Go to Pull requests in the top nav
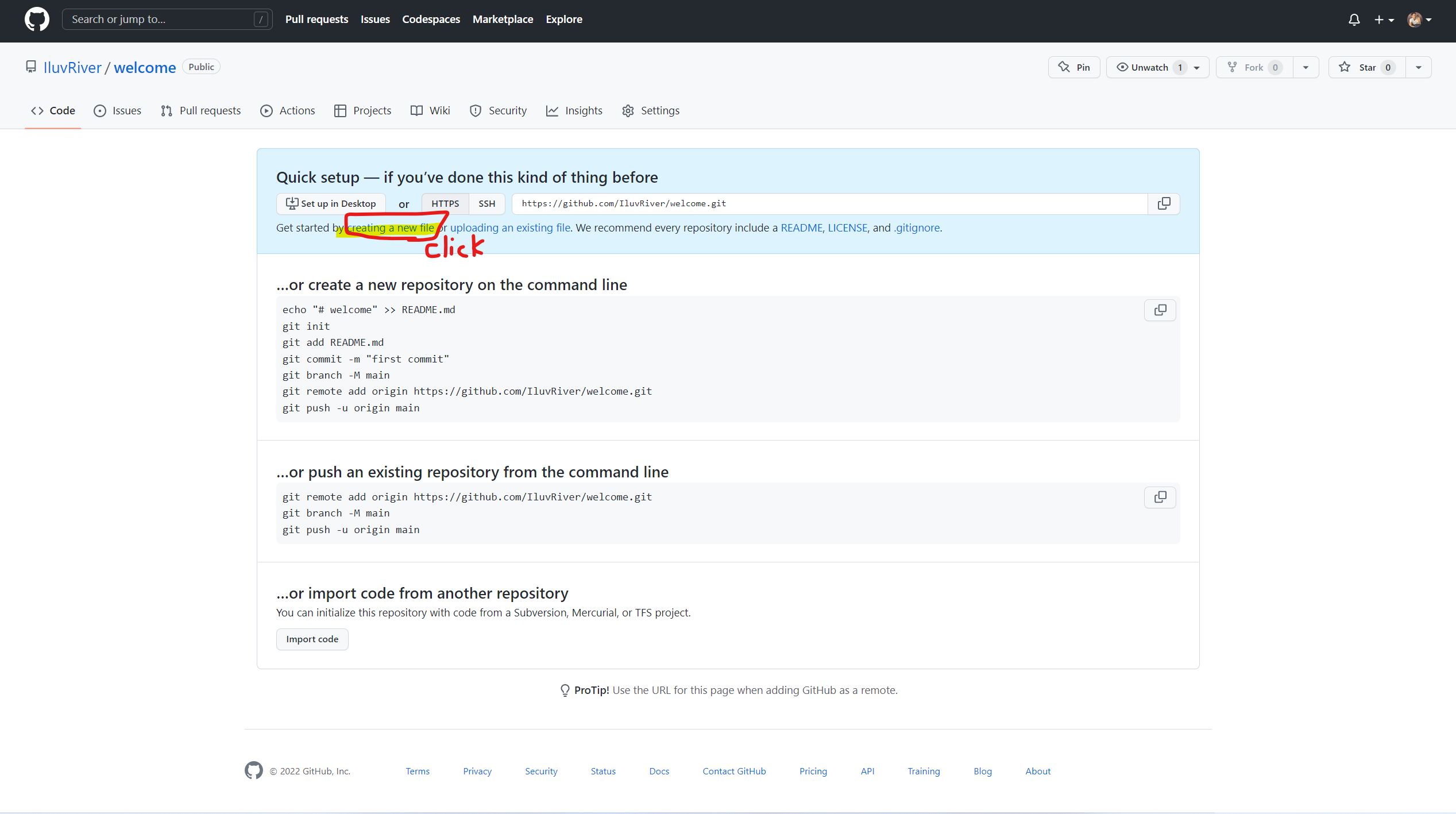The height and width of the screenshot is (814, 1456). [x=316, y=20]
